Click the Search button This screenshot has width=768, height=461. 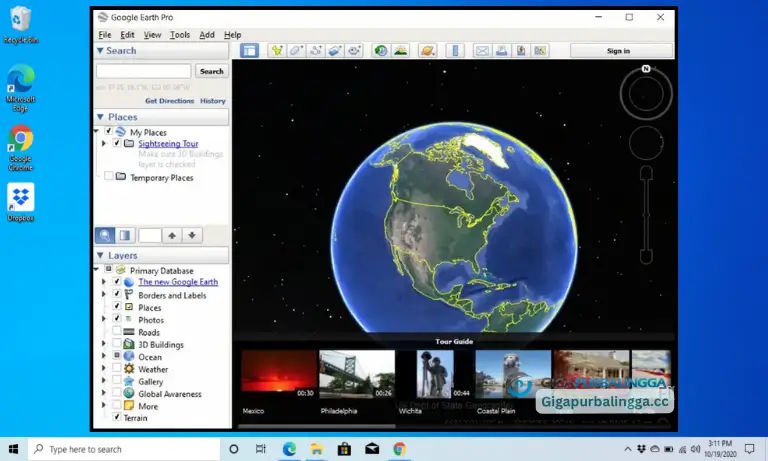(x=212, y=71)
